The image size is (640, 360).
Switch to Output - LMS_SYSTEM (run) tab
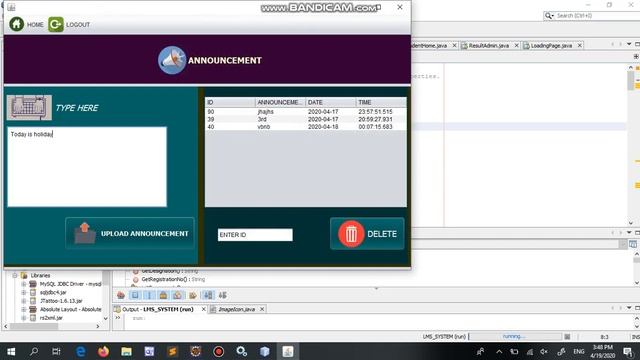tap(158, 309)
